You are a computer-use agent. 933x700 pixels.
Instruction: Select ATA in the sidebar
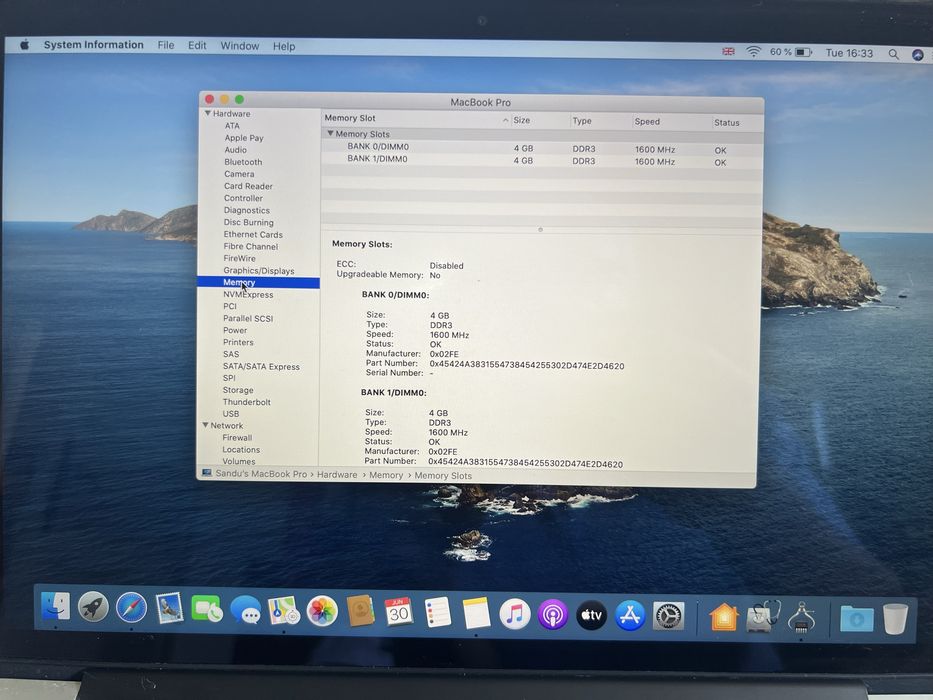(232, 126)
